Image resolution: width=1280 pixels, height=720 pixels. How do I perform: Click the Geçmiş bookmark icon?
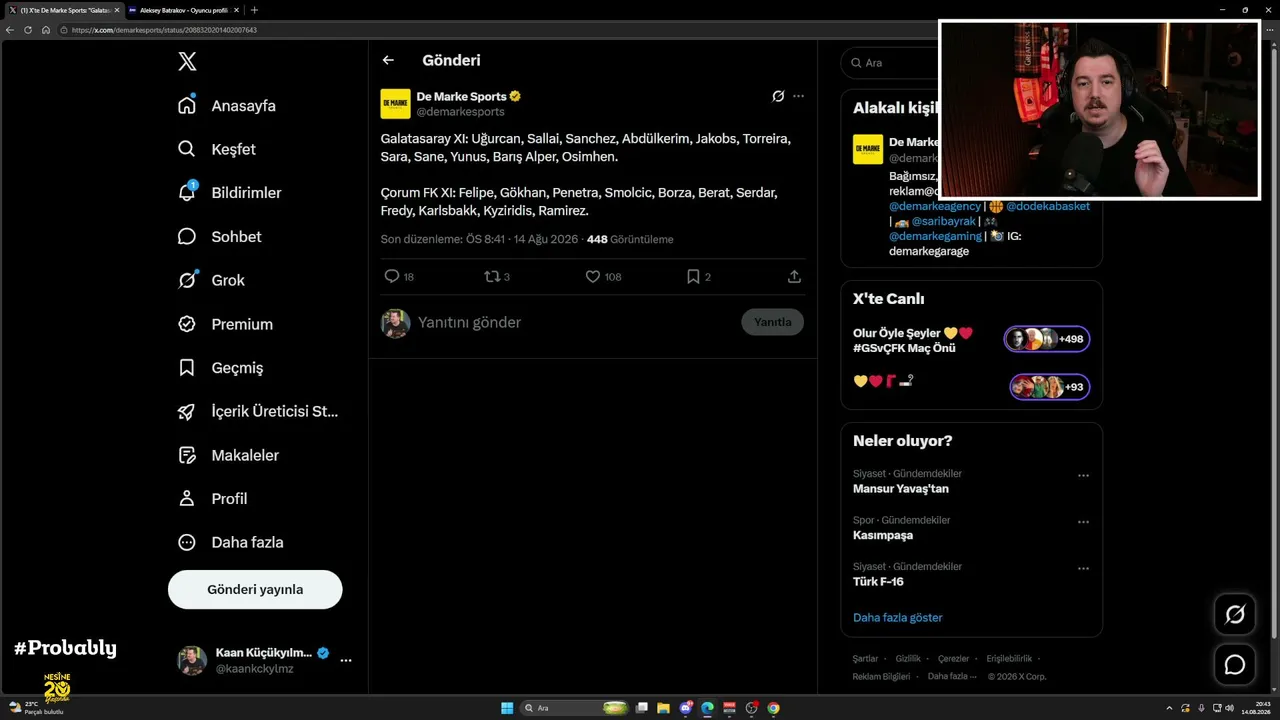click(187, 368)
